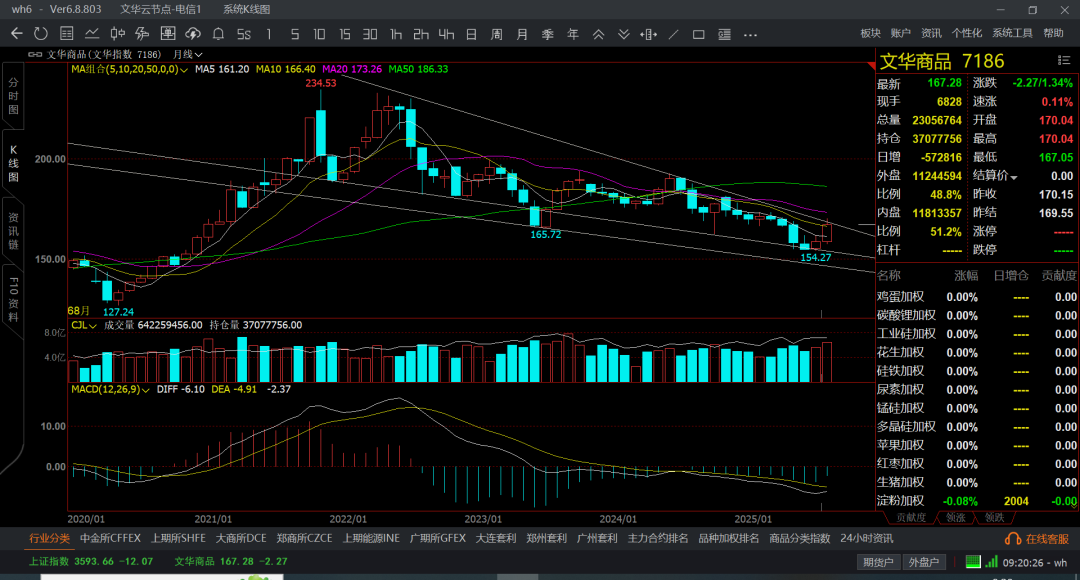Image resolution: width=1080 pixels, height=580 pixels.
Task: Switch to daily 日 period
Action: 471,34
